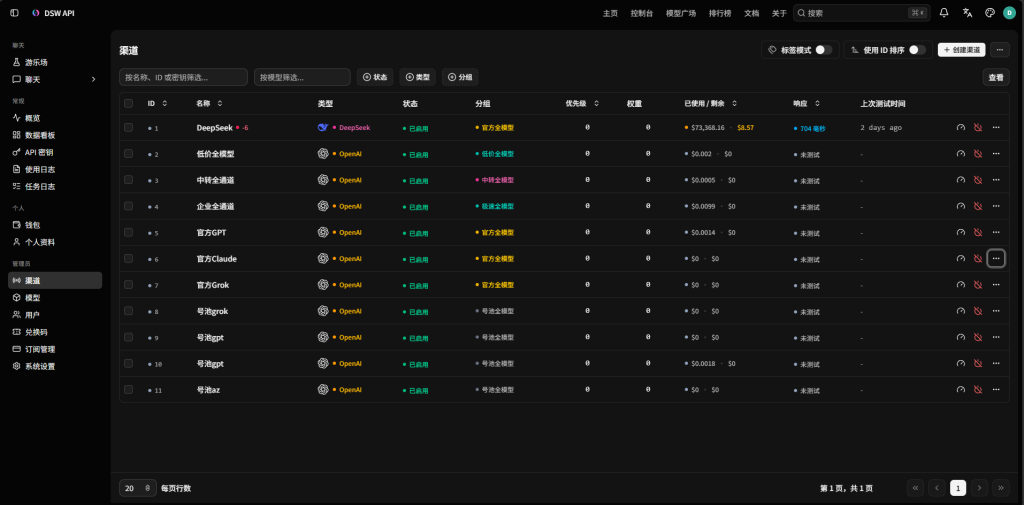Disable the DeepSeek channel with red icon

click(978, 127)
